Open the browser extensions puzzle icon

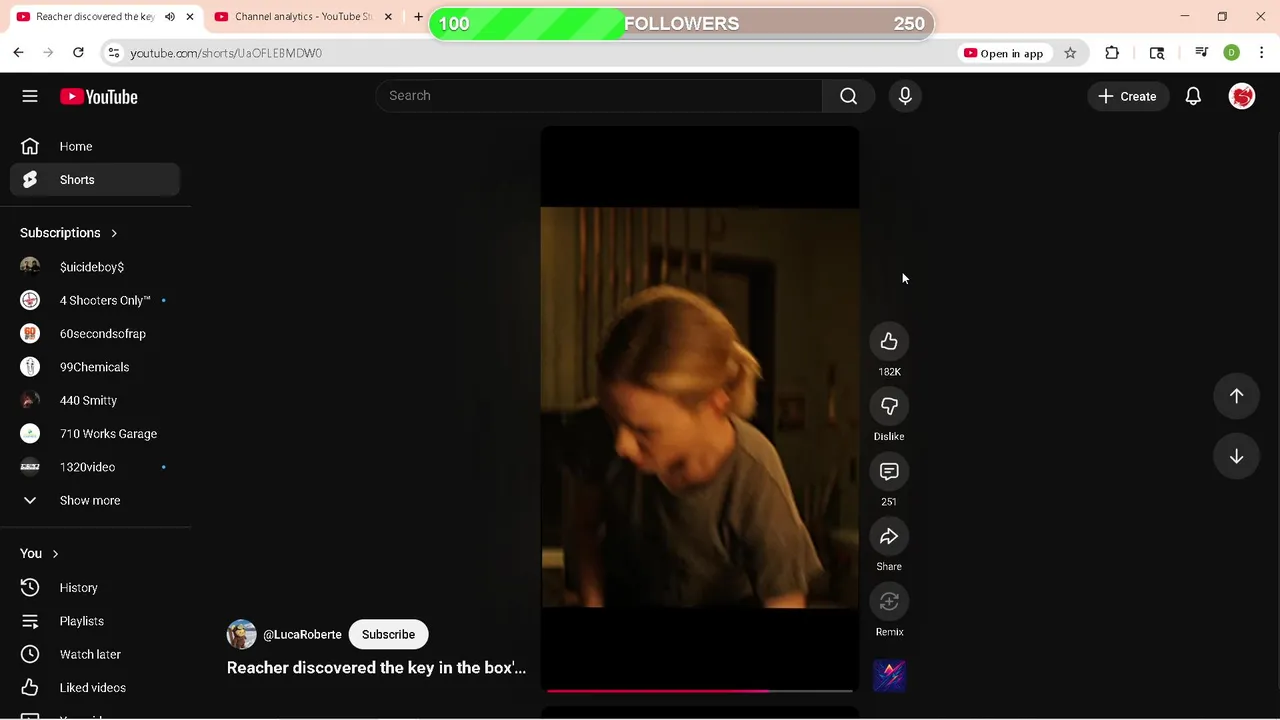(x=1112, y=53)
